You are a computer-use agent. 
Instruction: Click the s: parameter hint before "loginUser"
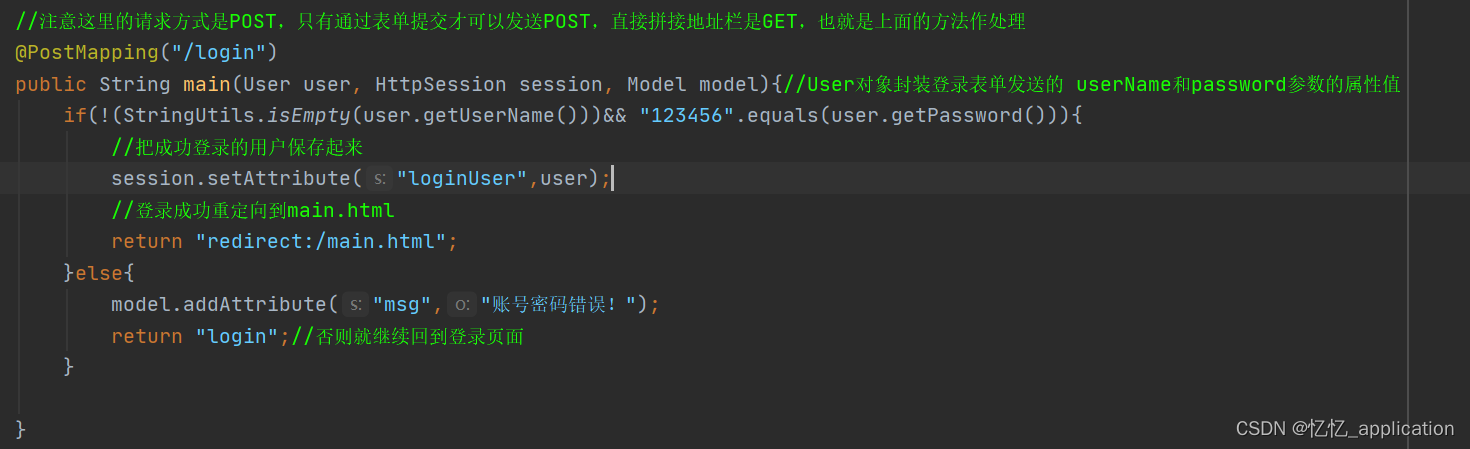(379, 179)
